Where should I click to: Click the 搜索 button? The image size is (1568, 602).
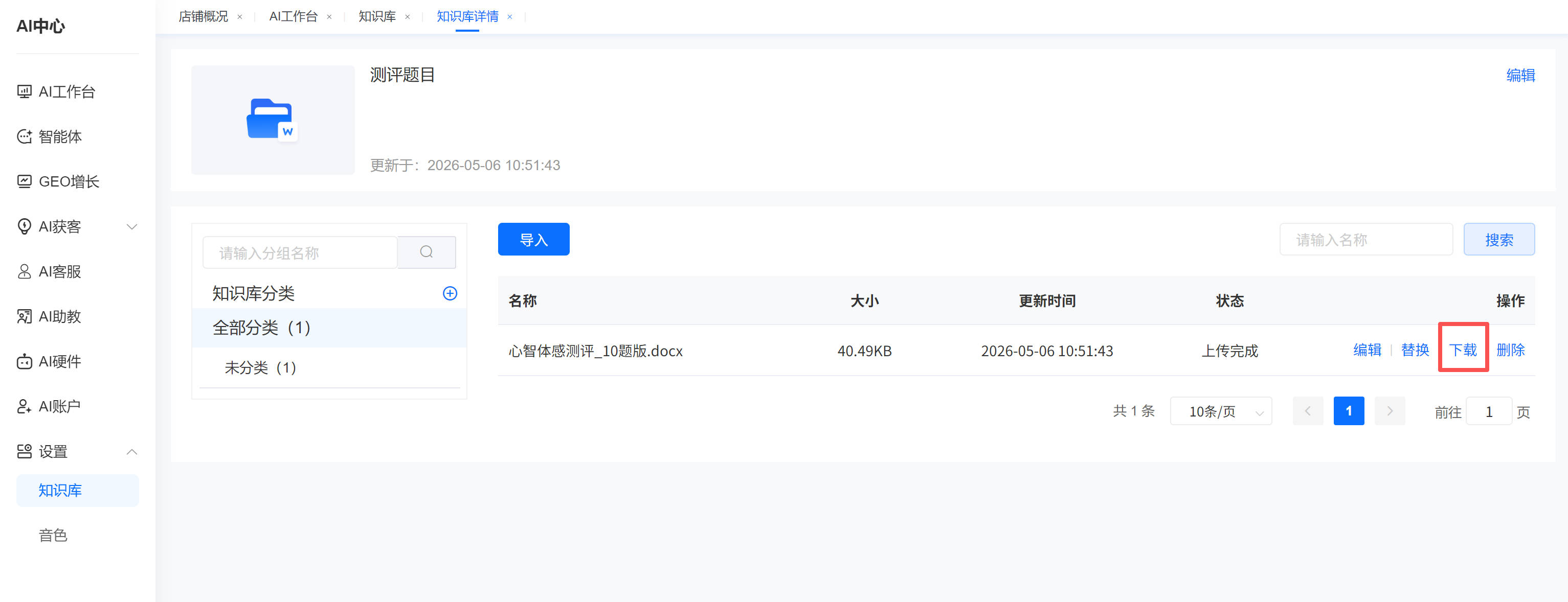click(1498, 240)
